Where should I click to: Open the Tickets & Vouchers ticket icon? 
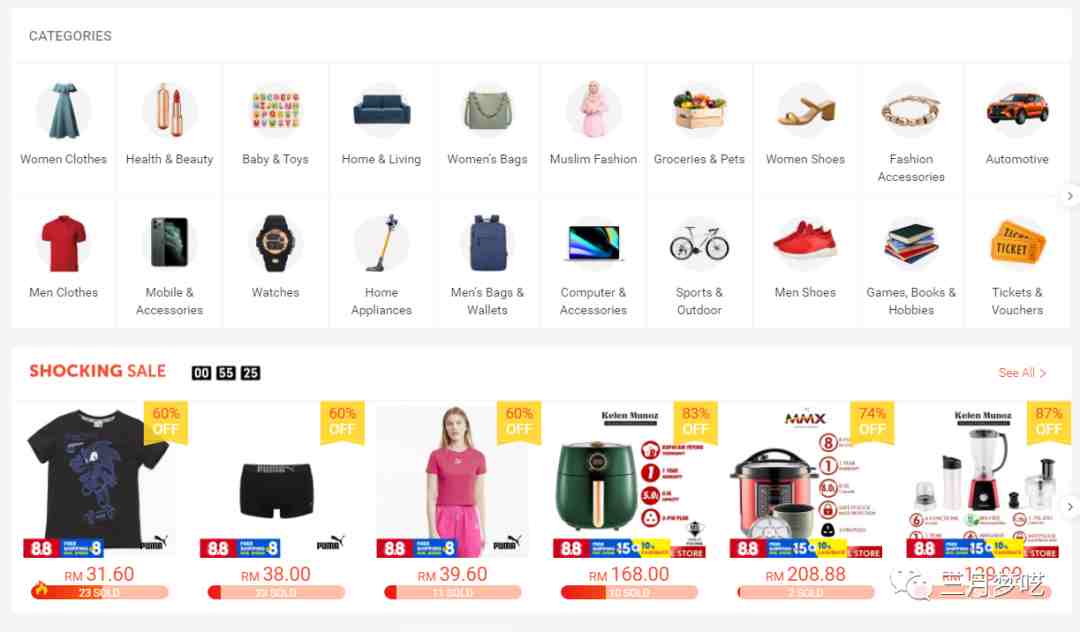click(1017, 243)
